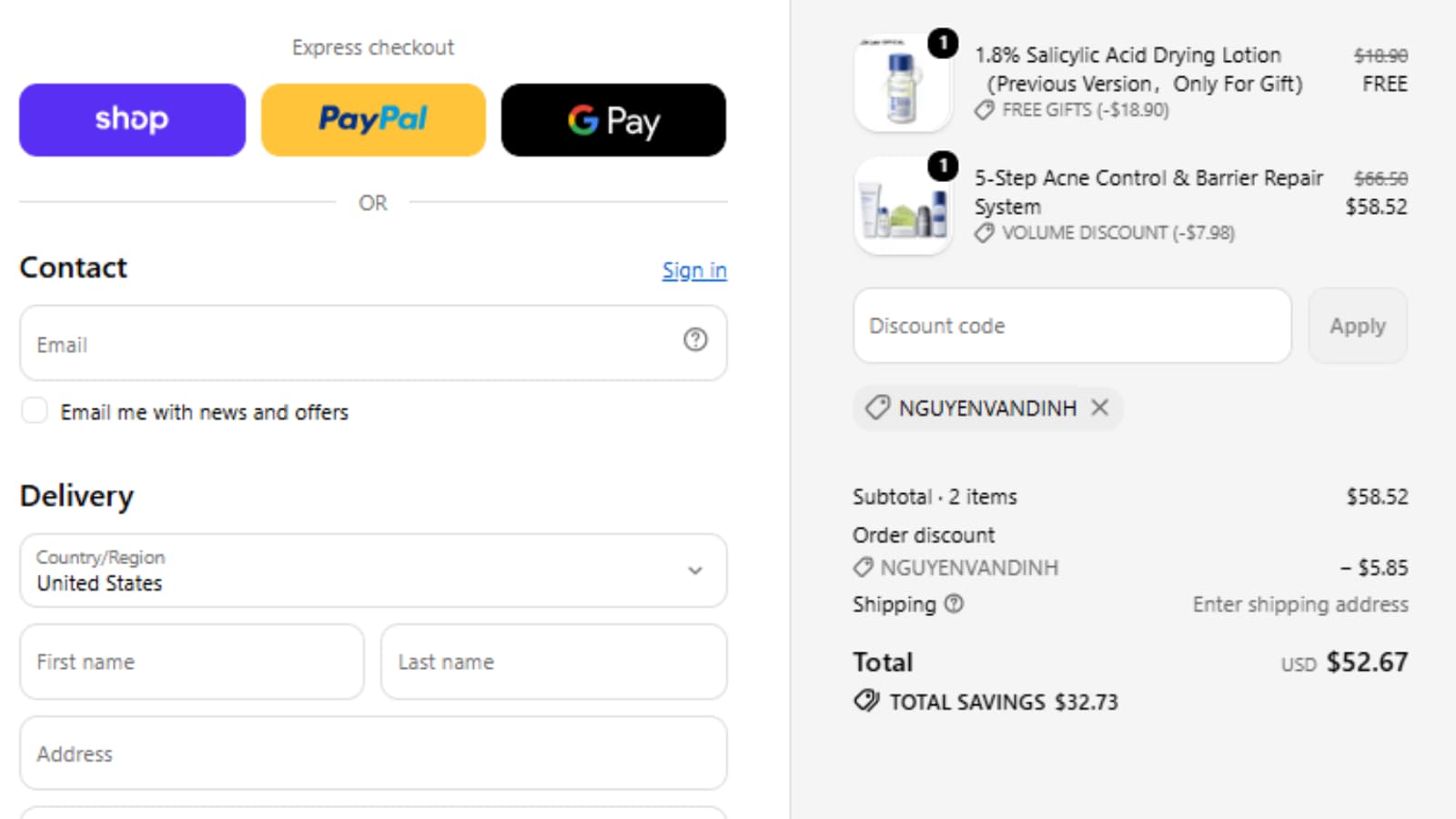The image size is (1456, 819).
Task: Check out using Google Pay
Action: [x=613, y=120]
